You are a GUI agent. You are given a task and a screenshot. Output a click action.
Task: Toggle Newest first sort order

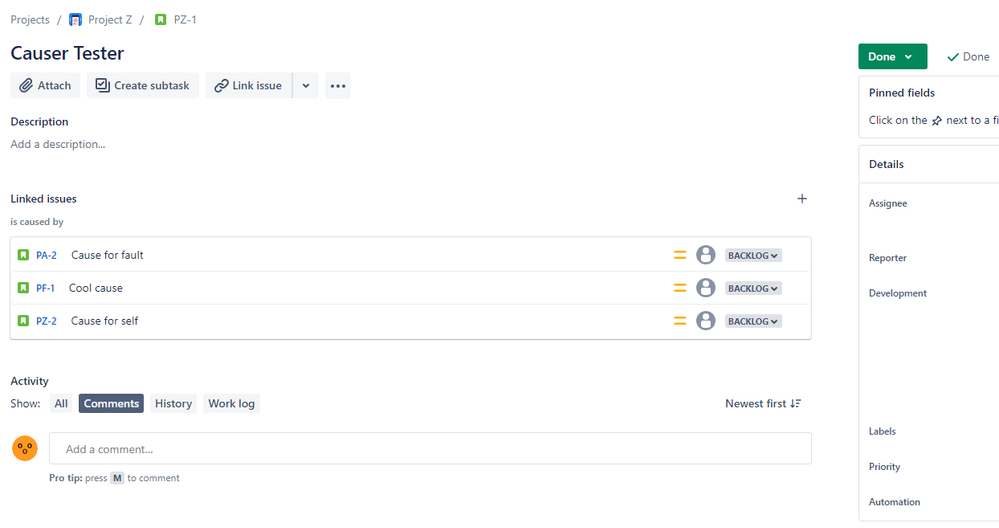[x=763, y=403]
